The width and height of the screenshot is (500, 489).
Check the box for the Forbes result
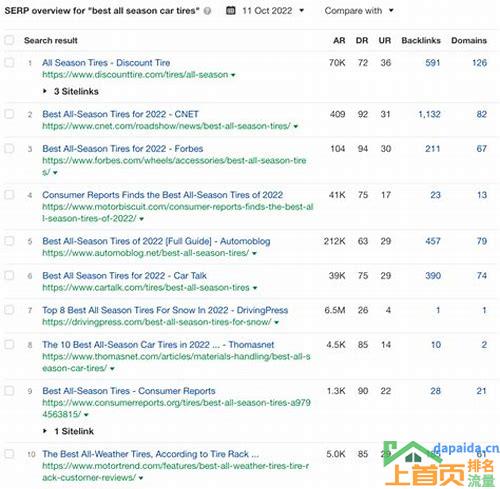[x=9, y=148]
